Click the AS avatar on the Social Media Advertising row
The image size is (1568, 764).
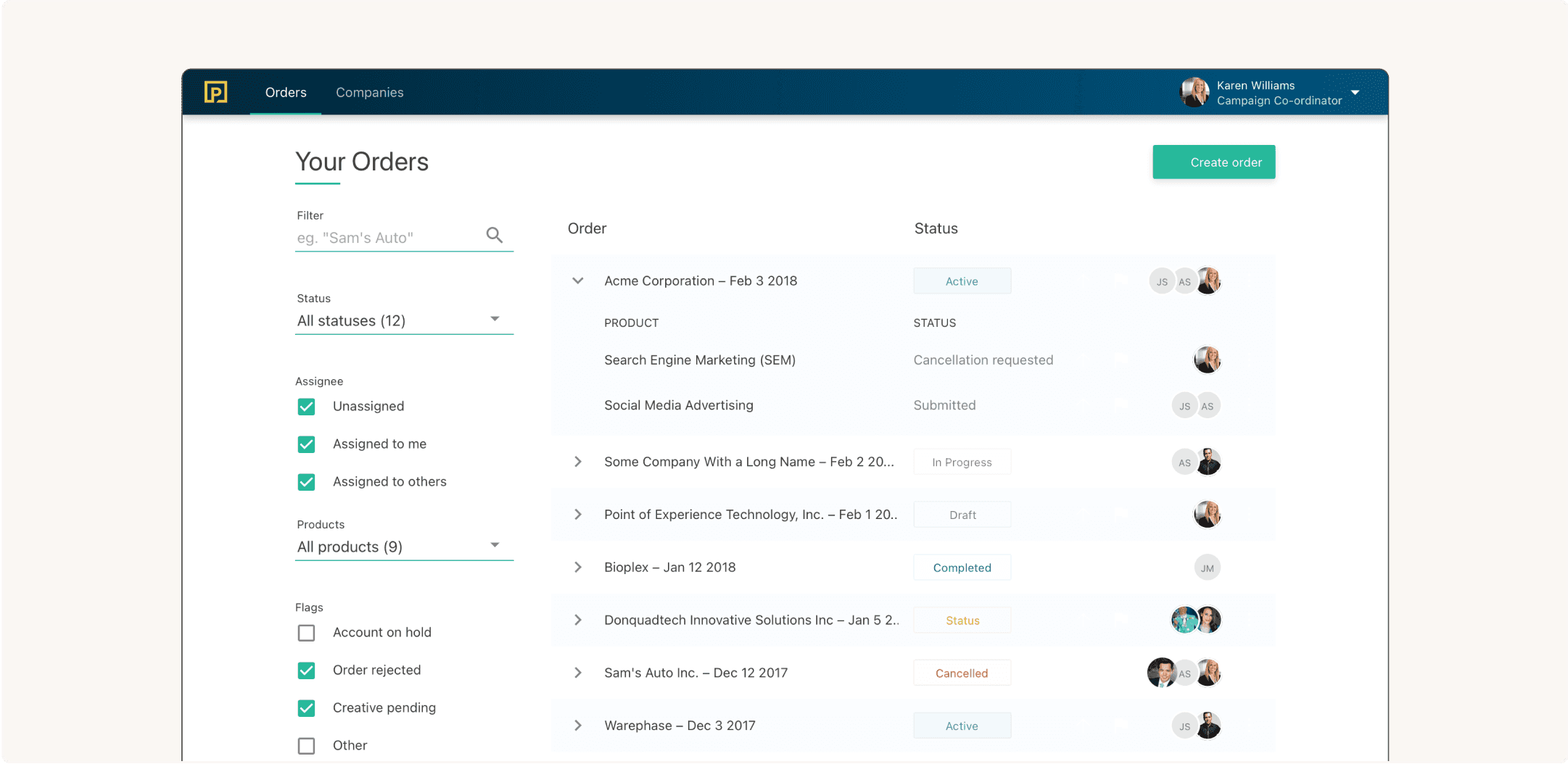click(x=1207, y=405)
